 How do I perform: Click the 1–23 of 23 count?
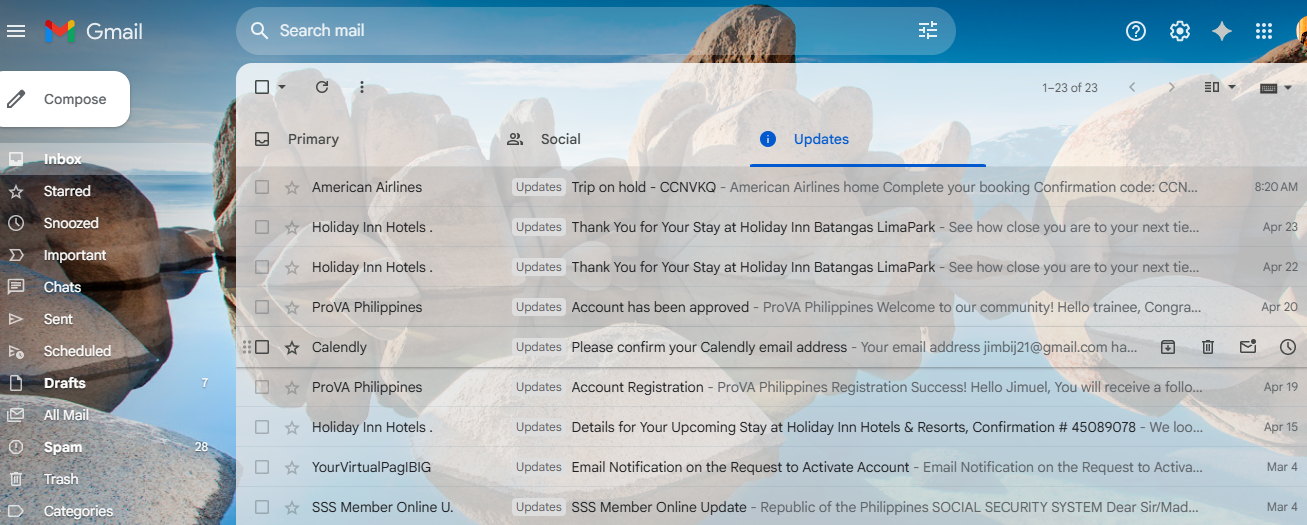point(1070,88)
